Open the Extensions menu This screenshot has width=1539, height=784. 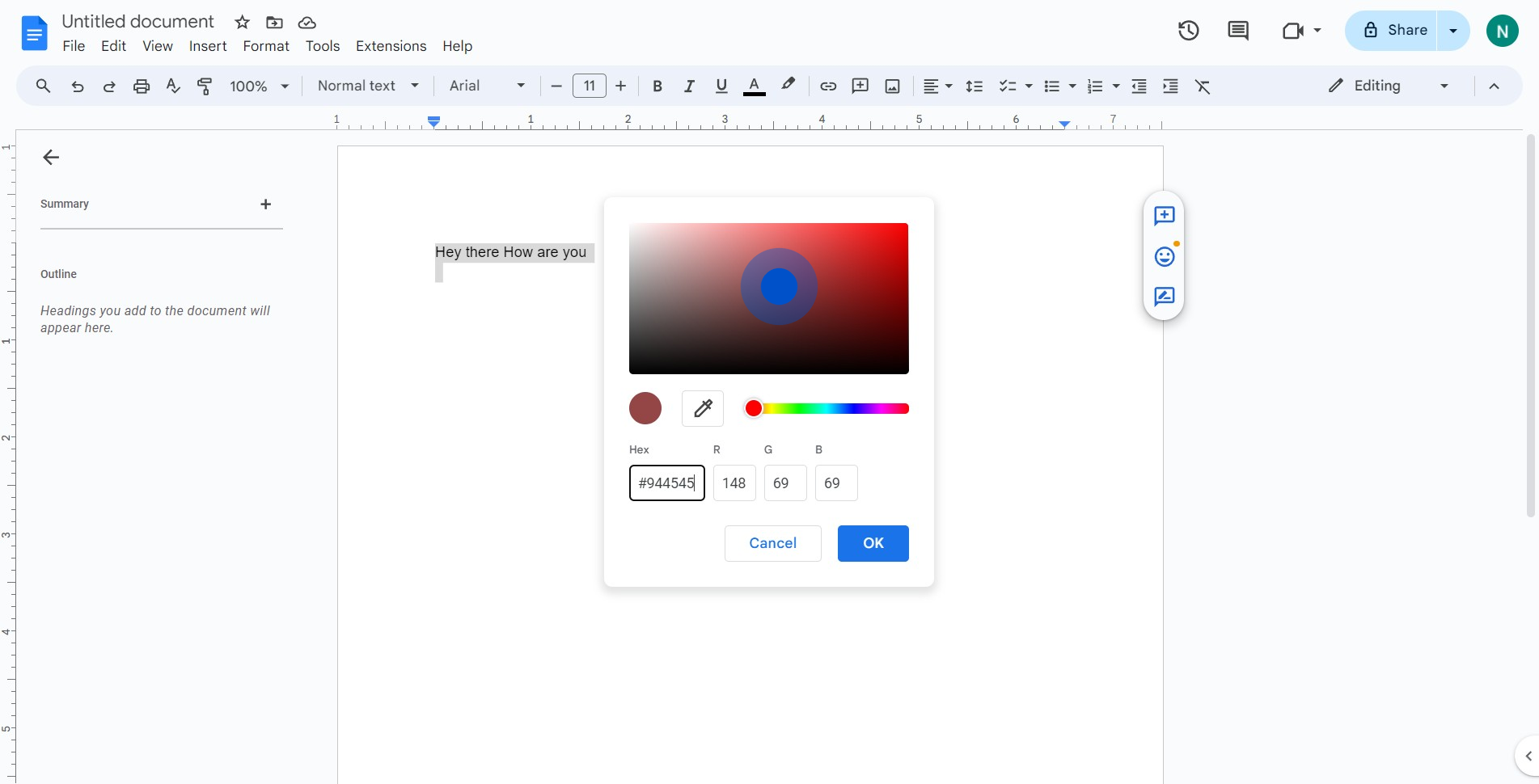[x=391, y=46]
